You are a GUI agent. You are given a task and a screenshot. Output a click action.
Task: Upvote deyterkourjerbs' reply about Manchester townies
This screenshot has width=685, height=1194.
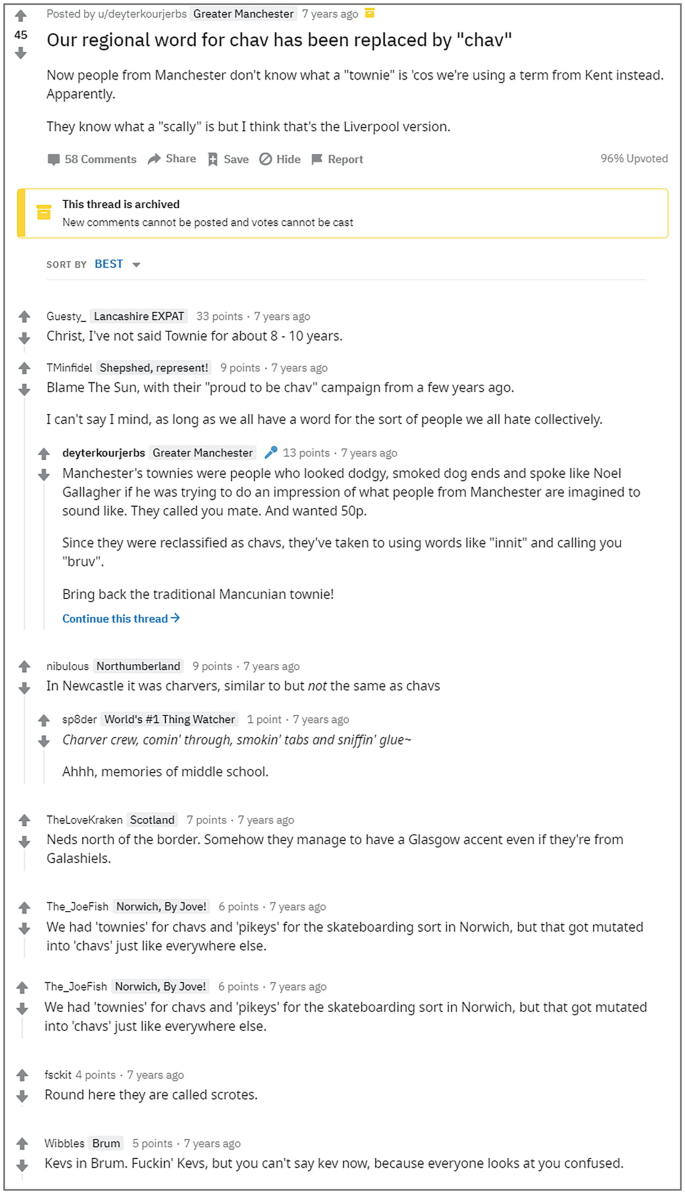[43, 454]
